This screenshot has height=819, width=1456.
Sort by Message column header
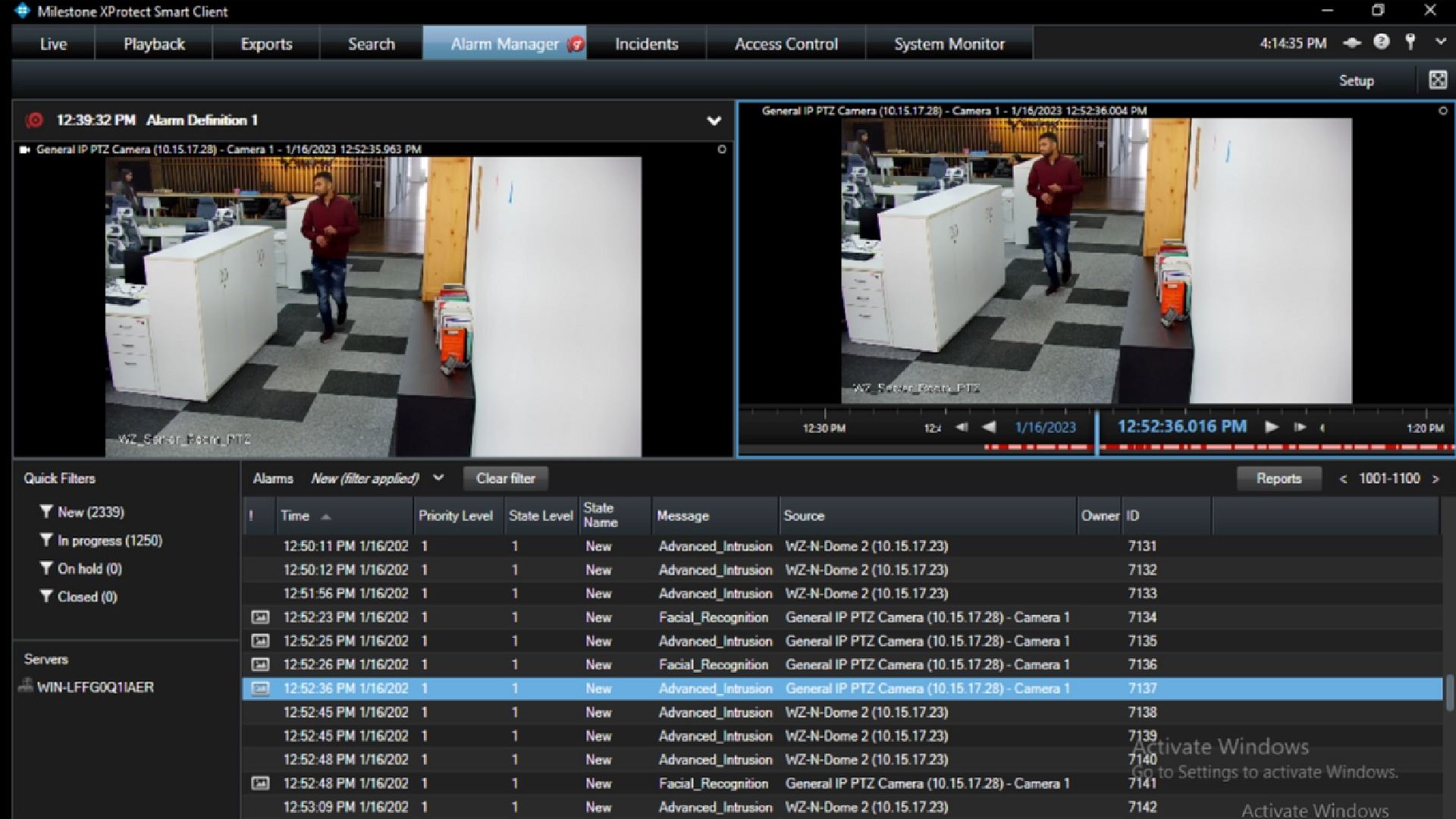714,516
